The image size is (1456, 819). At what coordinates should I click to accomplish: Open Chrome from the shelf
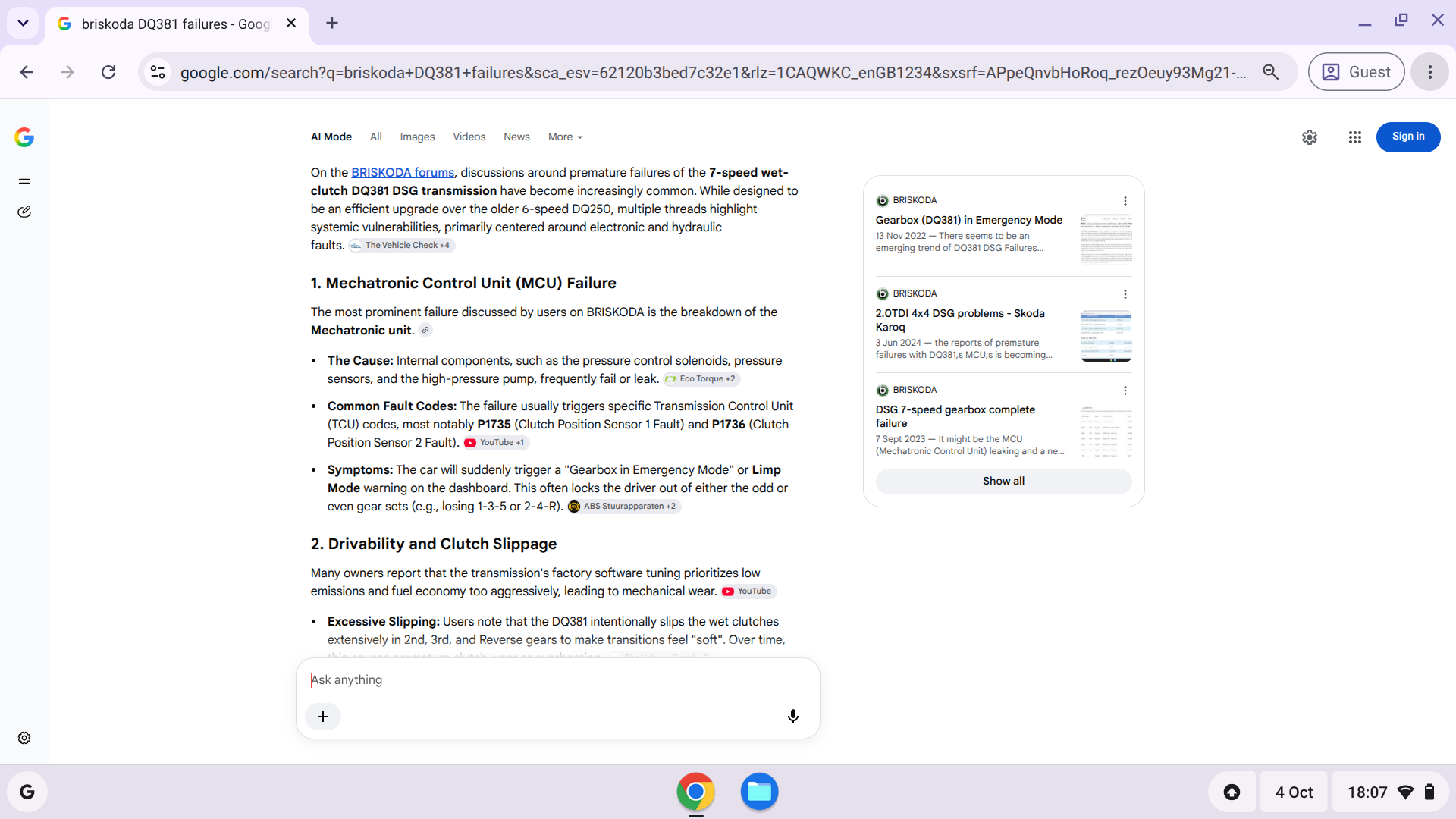(x=696, y=792)
